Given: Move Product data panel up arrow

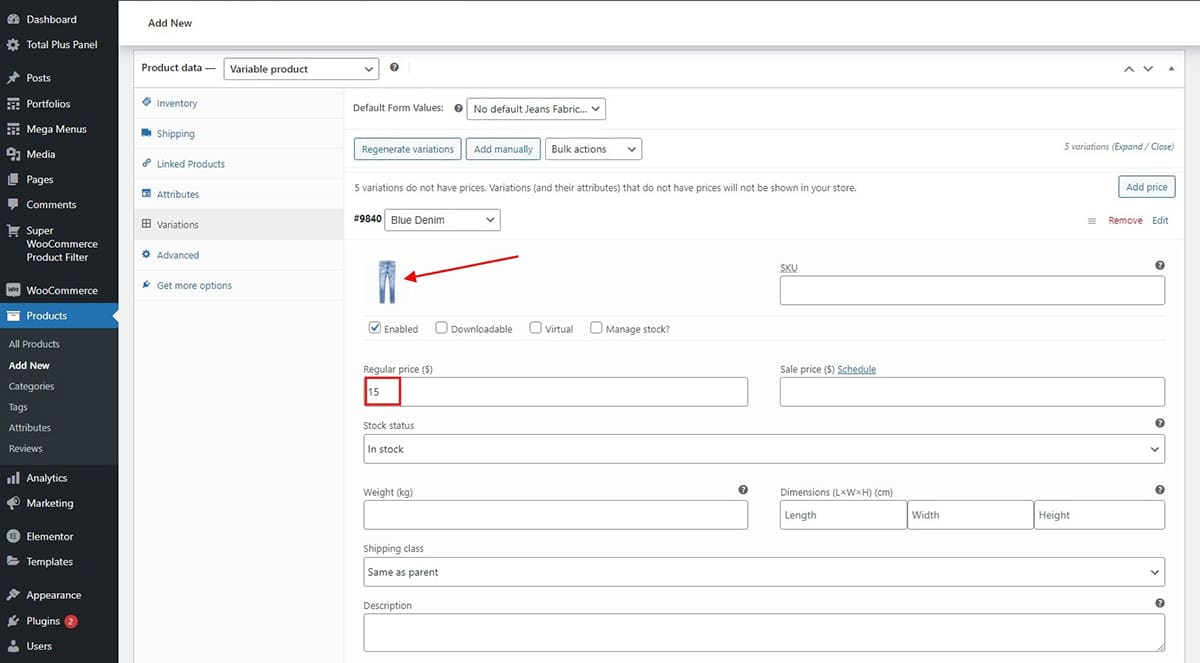Looking at the screenshot, I should [x=1129, y=69].
